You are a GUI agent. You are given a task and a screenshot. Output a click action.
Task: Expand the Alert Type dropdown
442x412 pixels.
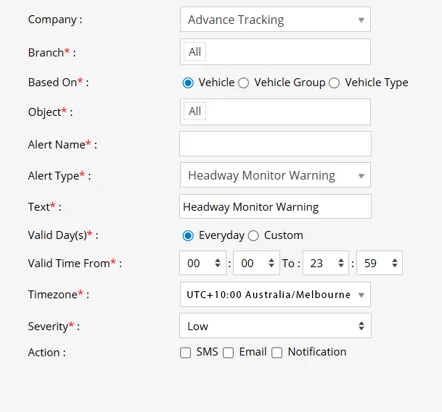275,175
